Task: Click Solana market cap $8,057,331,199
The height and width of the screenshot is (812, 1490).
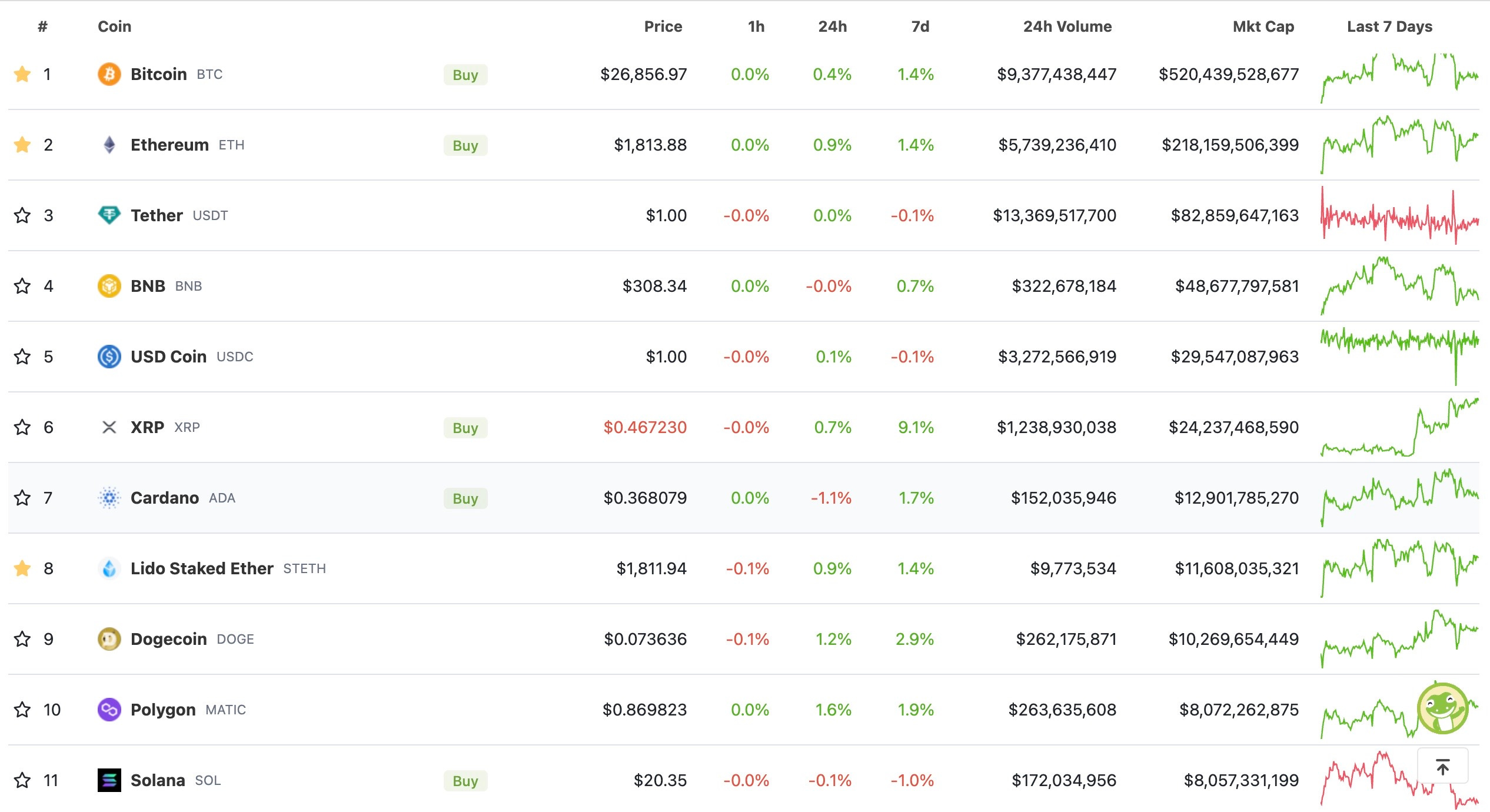Action: point(1241,780)
